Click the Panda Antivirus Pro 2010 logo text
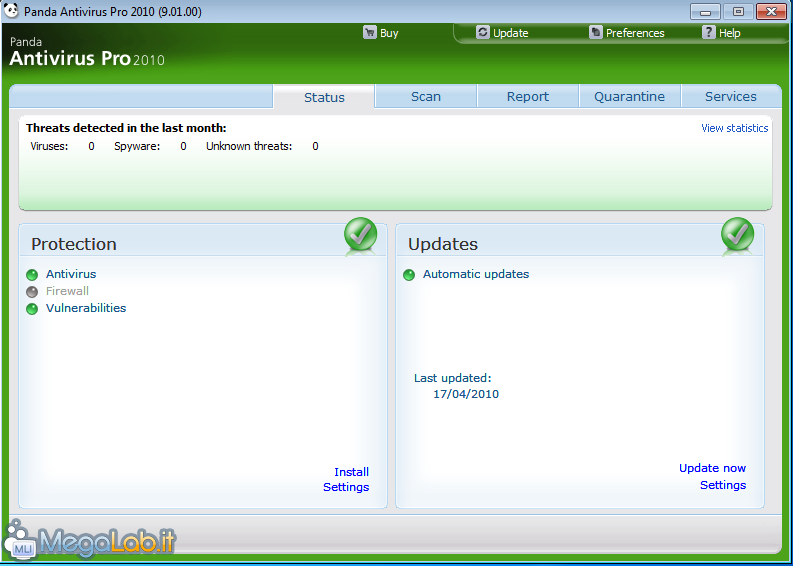This screenshot has height=566, width=793. (x=87, y=52)
